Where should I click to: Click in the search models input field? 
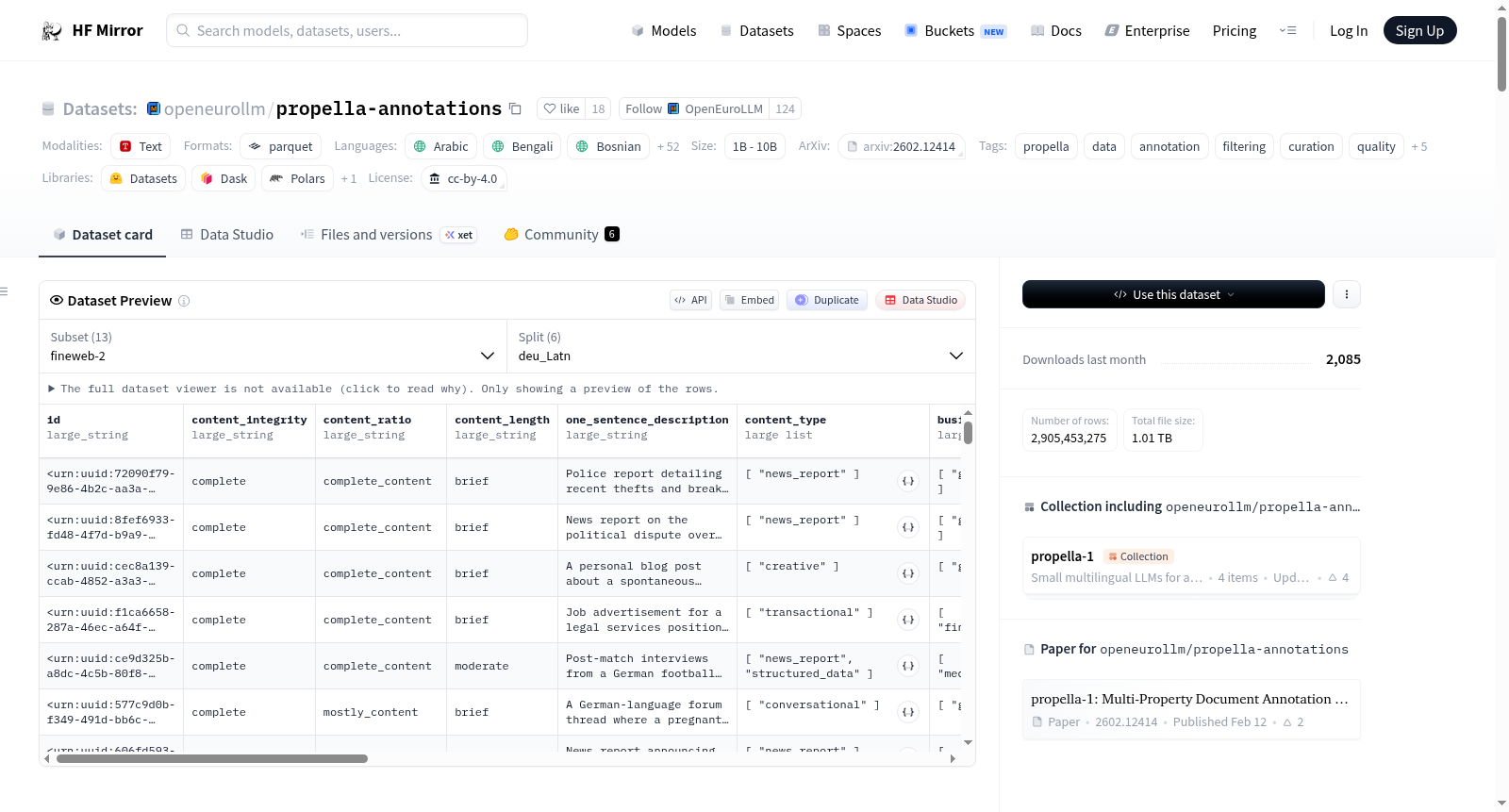[347, 30]
